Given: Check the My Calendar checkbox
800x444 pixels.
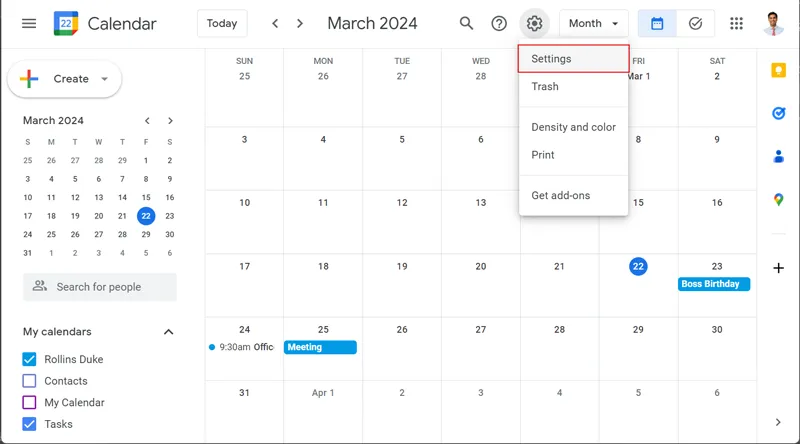Looking at the screenshot, I should point(29,403).
